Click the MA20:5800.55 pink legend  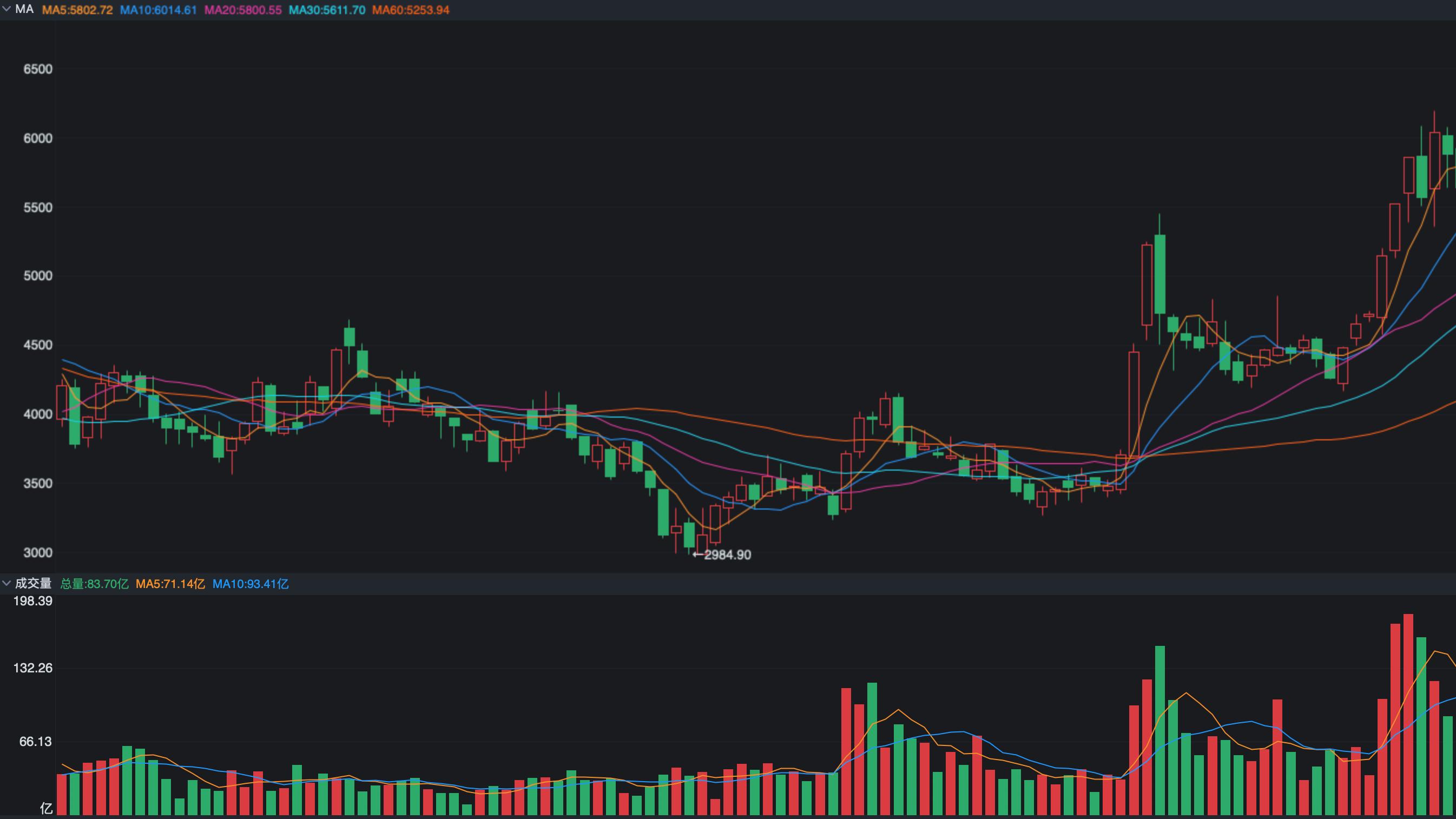242,10
